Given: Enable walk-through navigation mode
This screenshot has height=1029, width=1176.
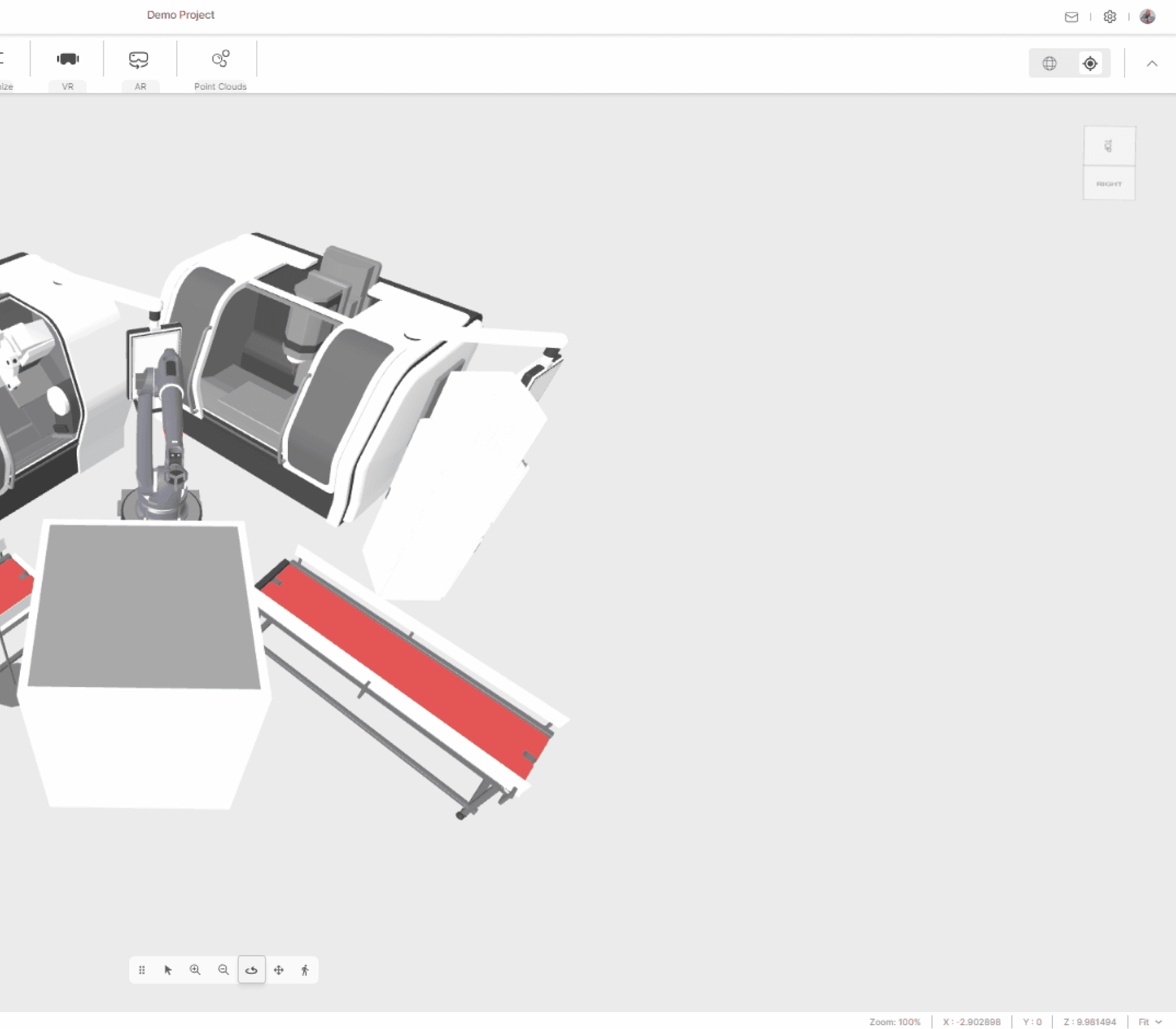Looking at the screenshot, I should pyautogui.click(x=305, y=970).
